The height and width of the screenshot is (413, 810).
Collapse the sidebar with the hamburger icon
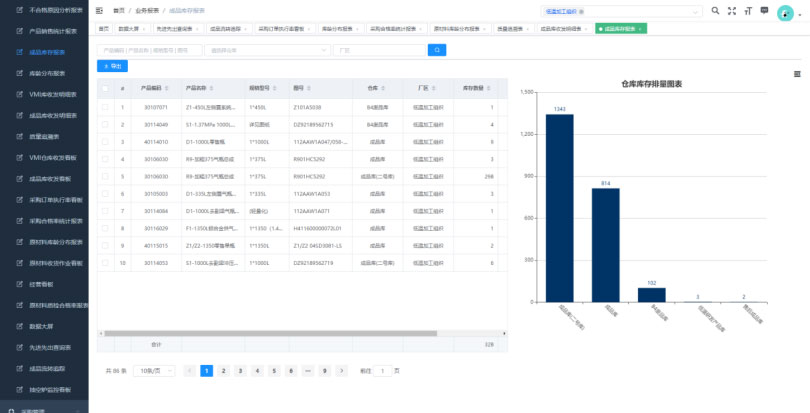pyautogui.click(x=99, y=10)
